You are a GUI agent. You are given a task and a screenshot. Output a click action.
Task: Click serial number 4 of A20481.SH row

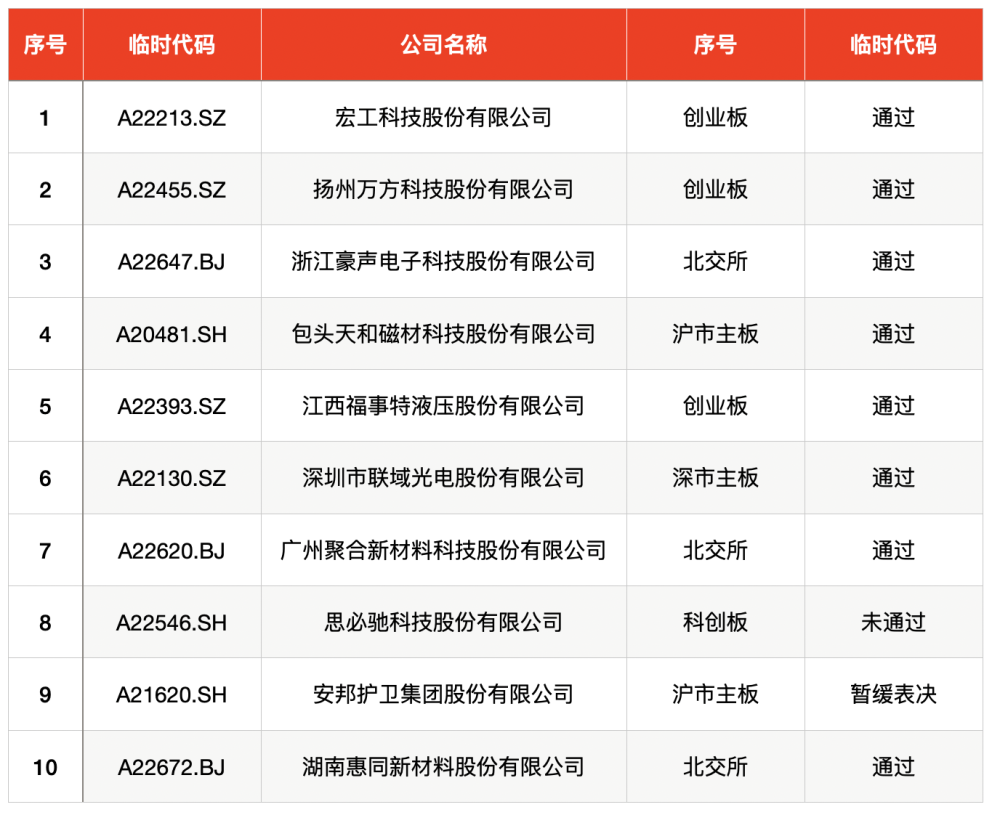45,334
